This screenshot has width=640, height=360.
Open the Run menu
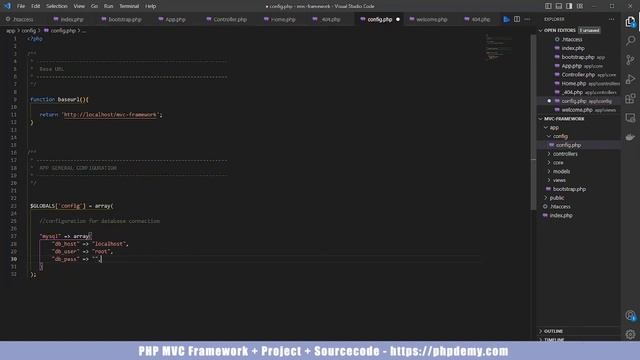(108, 6)
